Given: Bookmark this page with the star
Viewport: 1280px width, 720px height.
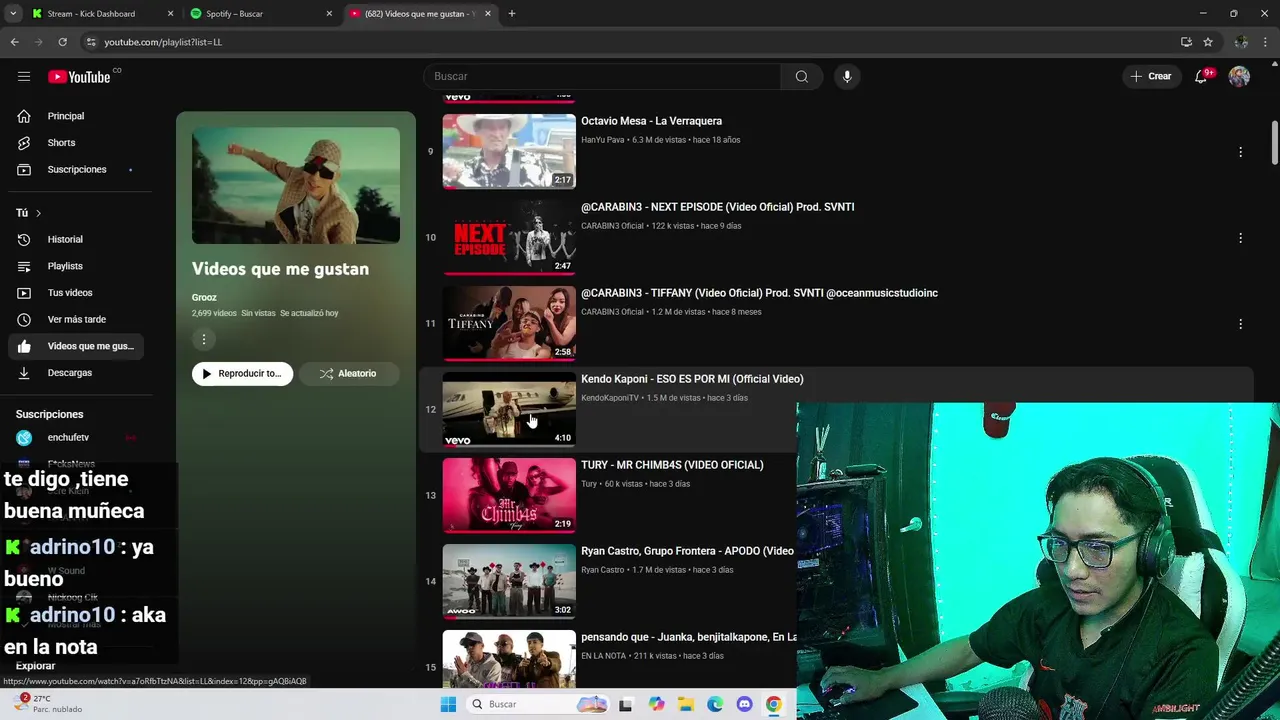Looking at the screenshot, I should pos(1208,42).
